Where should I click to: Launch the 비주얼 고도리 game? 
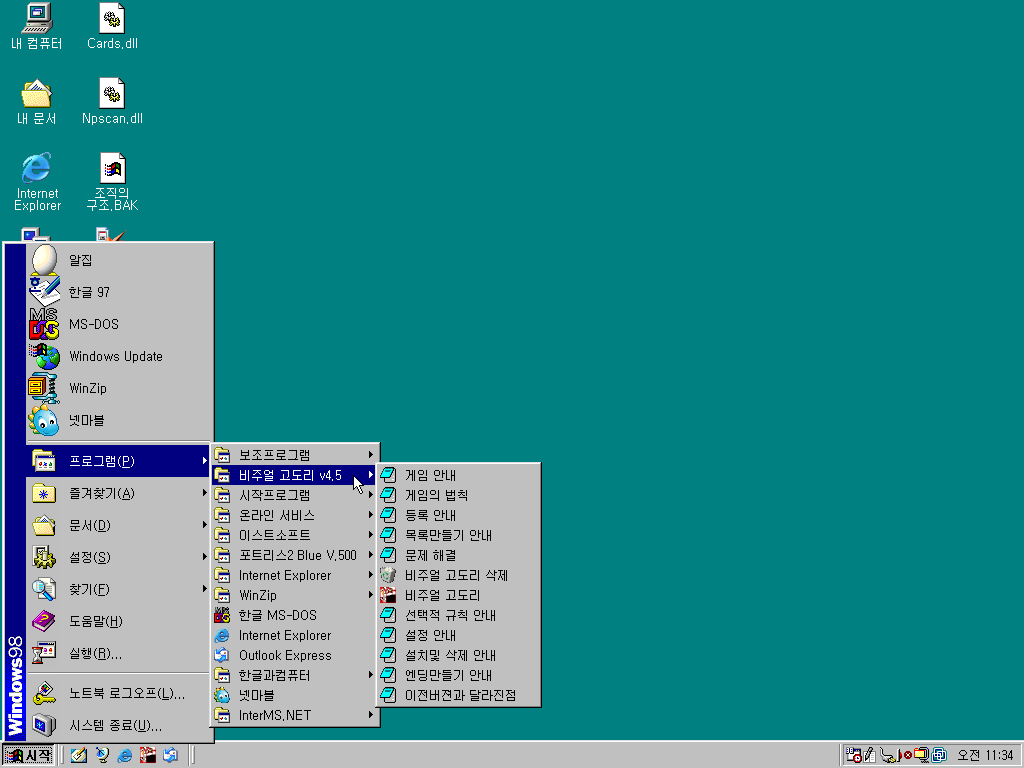pos(458,595)
